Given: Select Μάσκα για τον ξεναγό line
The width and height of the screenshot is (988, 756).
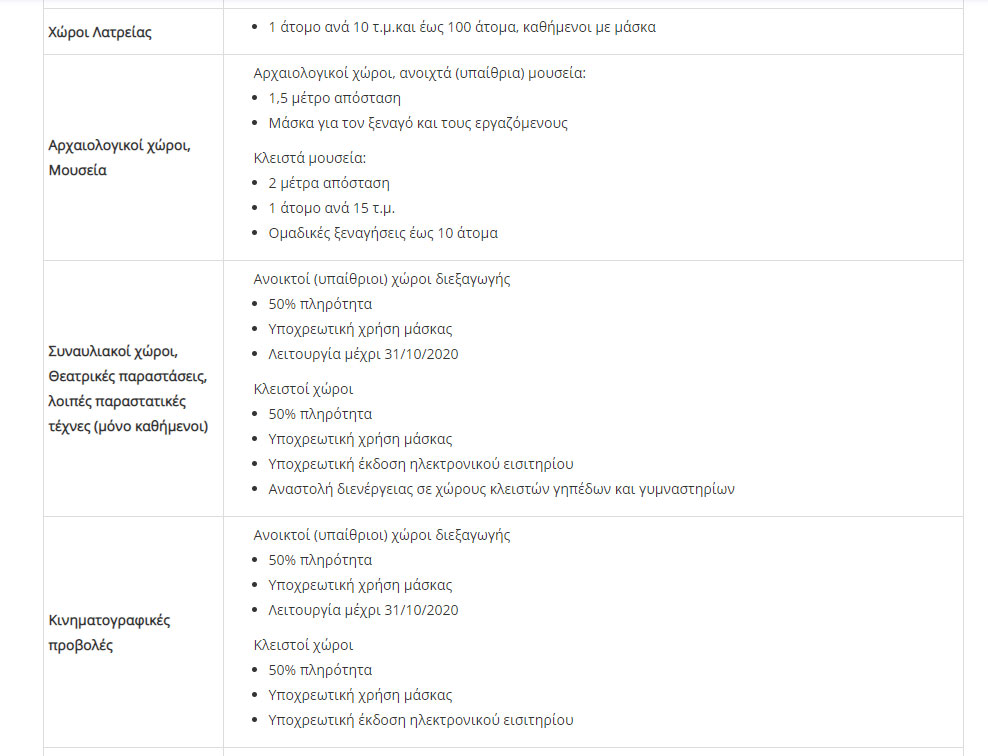Looking at the screenshot, I should 418,123.
